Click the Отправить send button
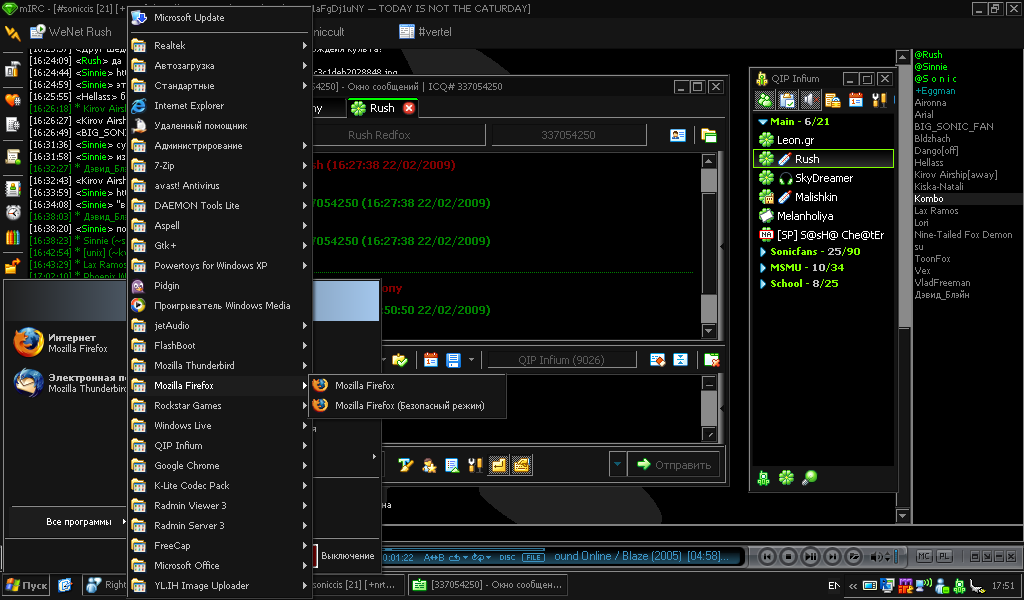The height and width of the screenshot is (600, 1024). click(x=673, y=464)
